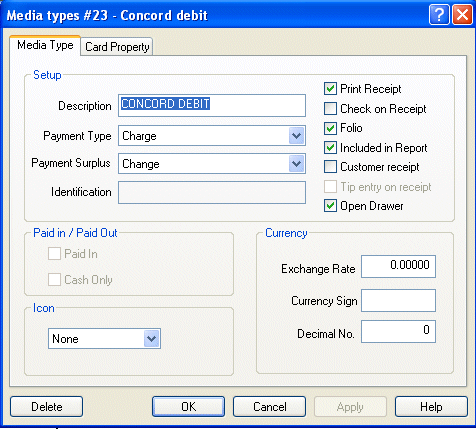476x429 pixels.
Task: Click the title bar help question-mark icon
Action: click(x=439, y=15)
